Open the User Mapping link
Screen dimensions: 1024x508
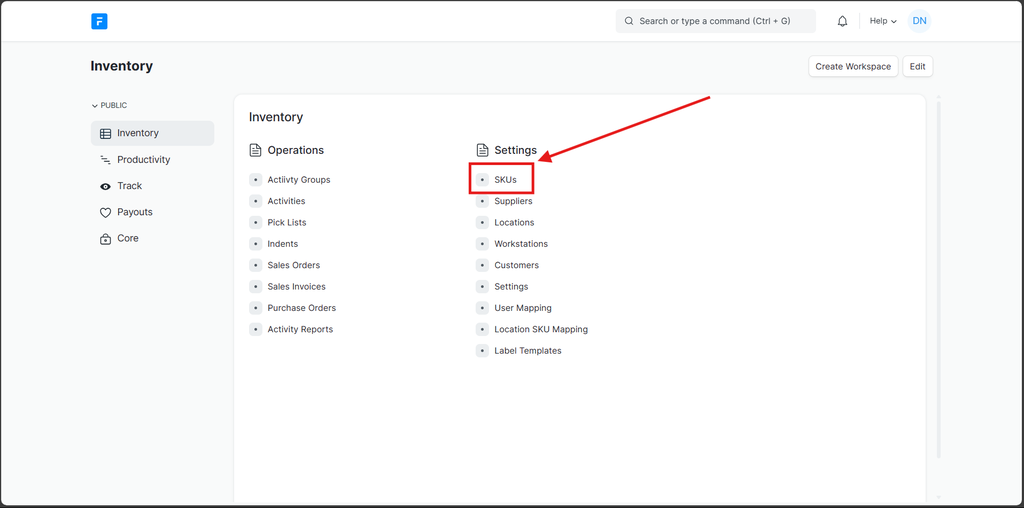point(523,308)
